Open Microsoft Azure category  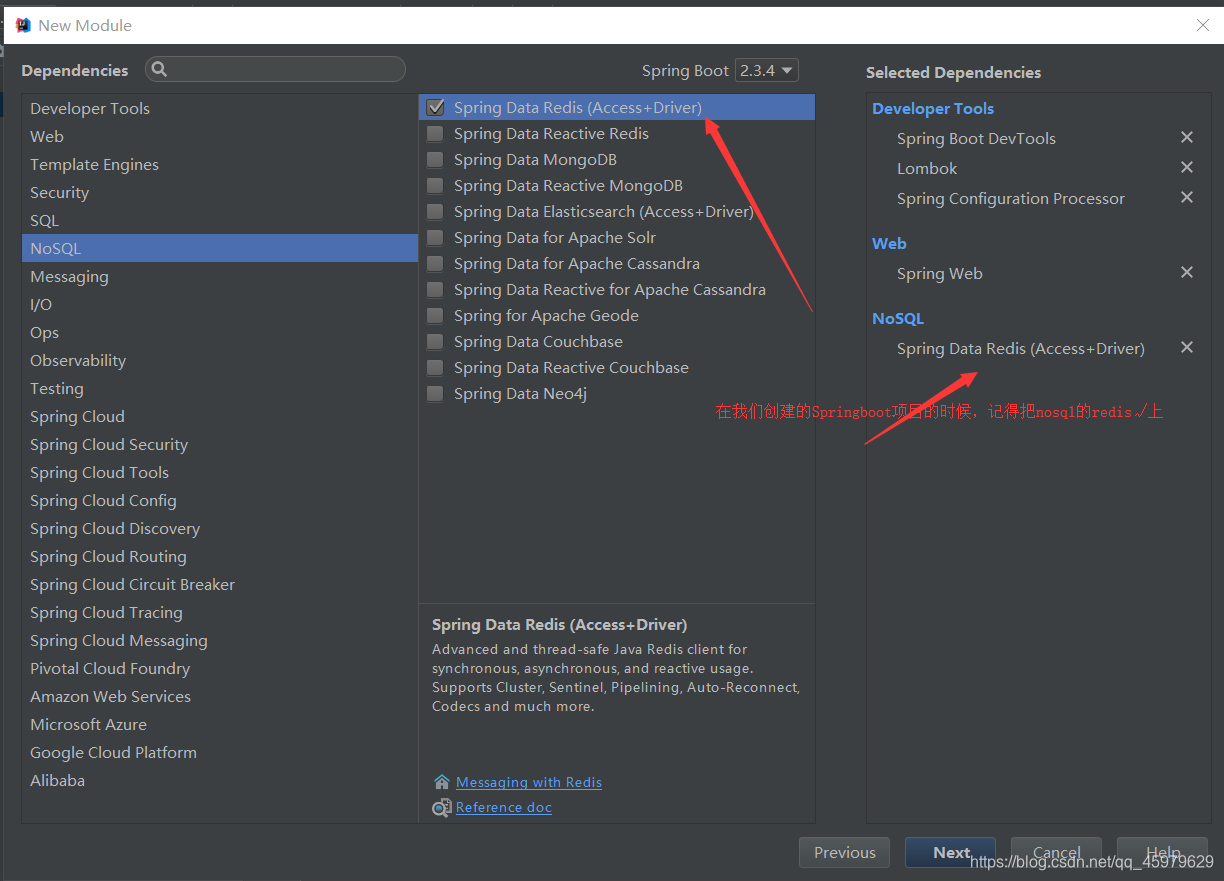(x=220, y=724)
